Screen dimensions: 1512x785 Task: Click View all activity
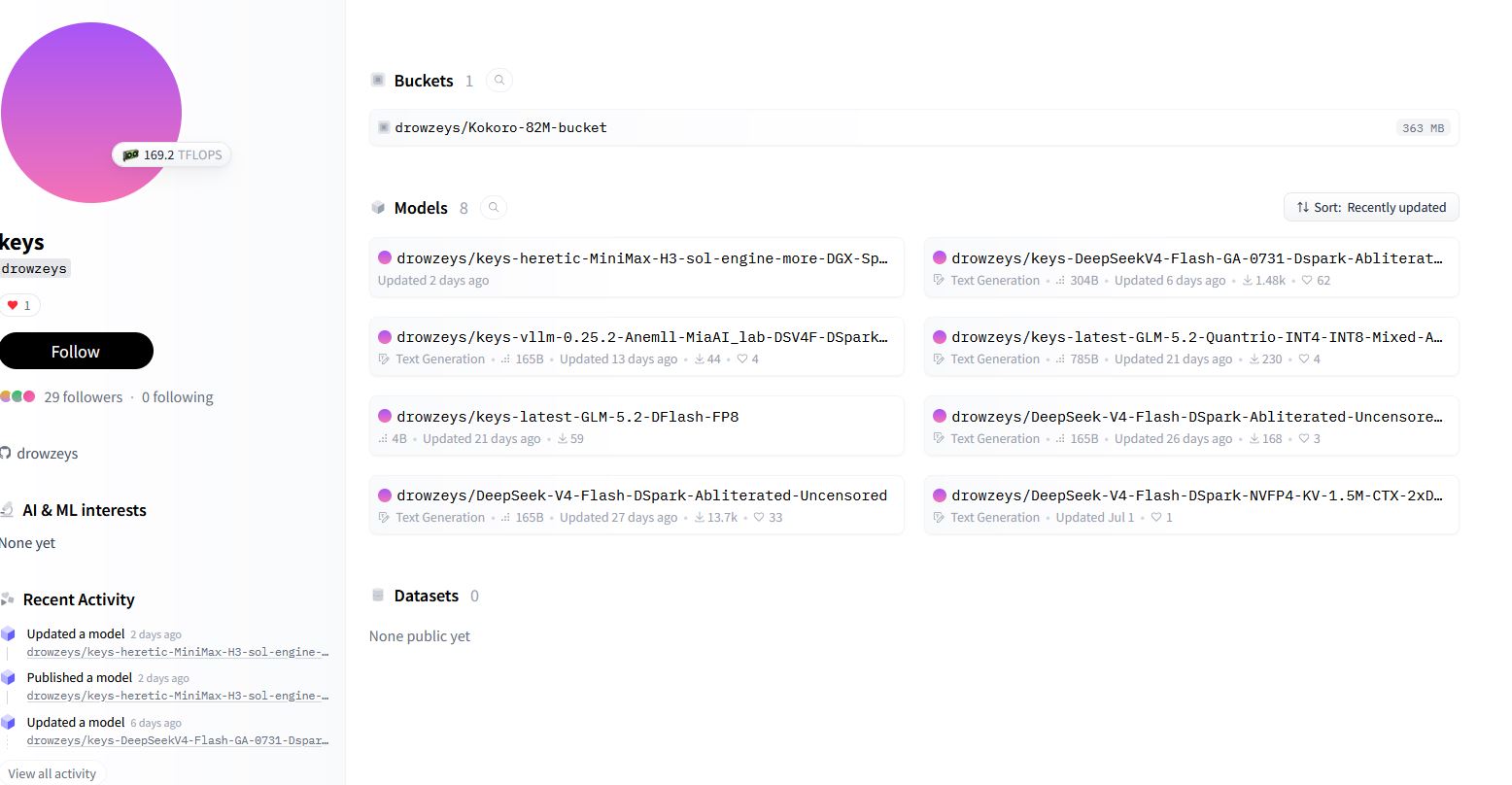coord(52,773)
